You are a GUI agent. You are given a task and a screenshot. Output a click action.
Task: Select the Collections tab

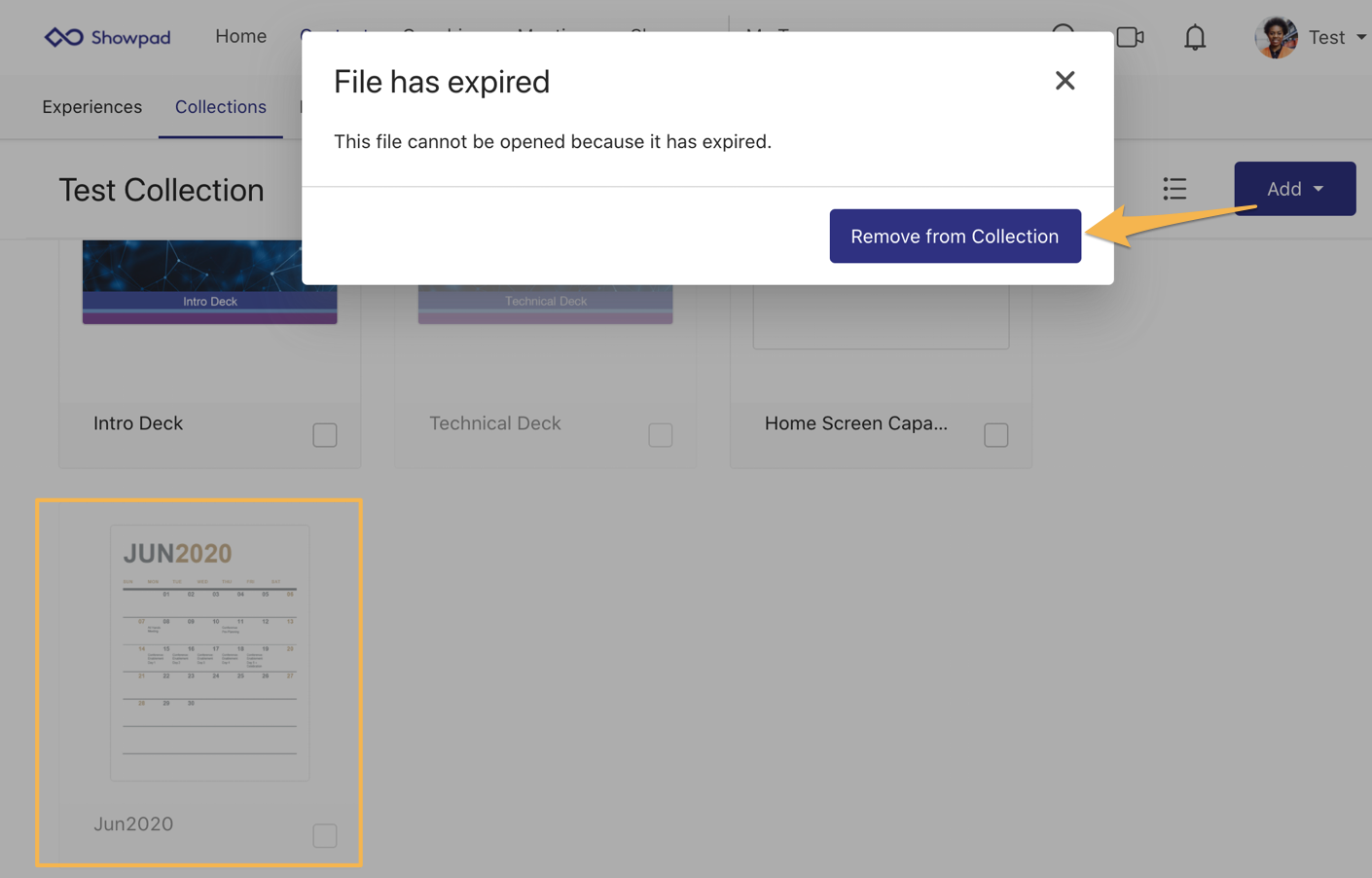coord(220,107)
